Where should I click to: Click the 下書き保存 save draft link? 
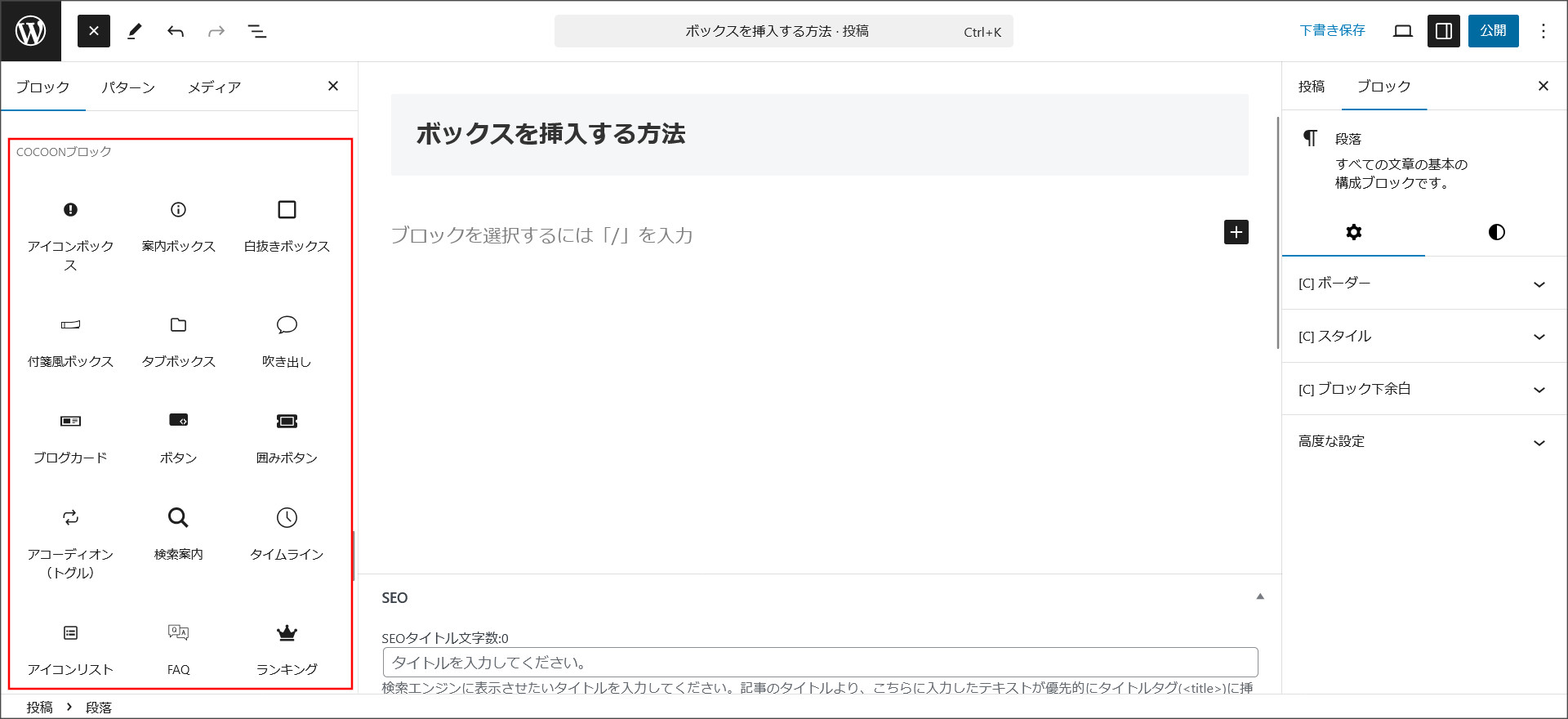pos(1332,31)
